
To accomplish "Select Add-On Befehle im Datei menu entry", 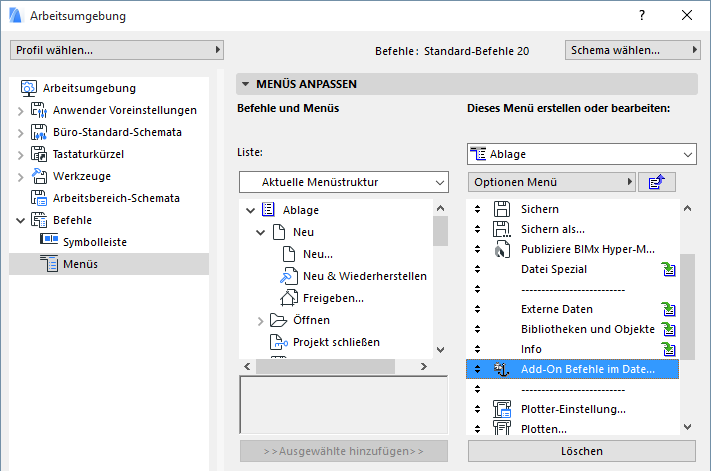I will coord(588,369).
